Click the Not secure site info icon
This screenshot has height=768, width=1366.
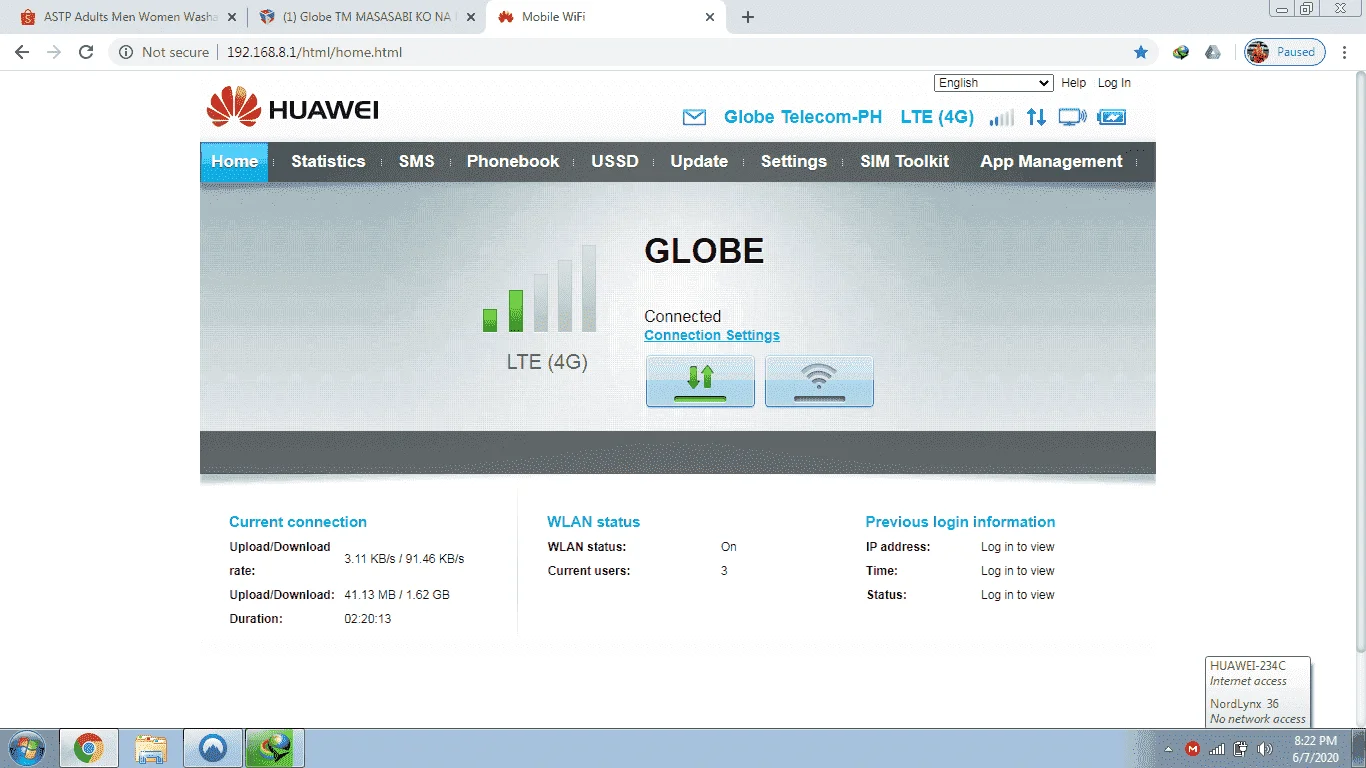tap(126, 52)
